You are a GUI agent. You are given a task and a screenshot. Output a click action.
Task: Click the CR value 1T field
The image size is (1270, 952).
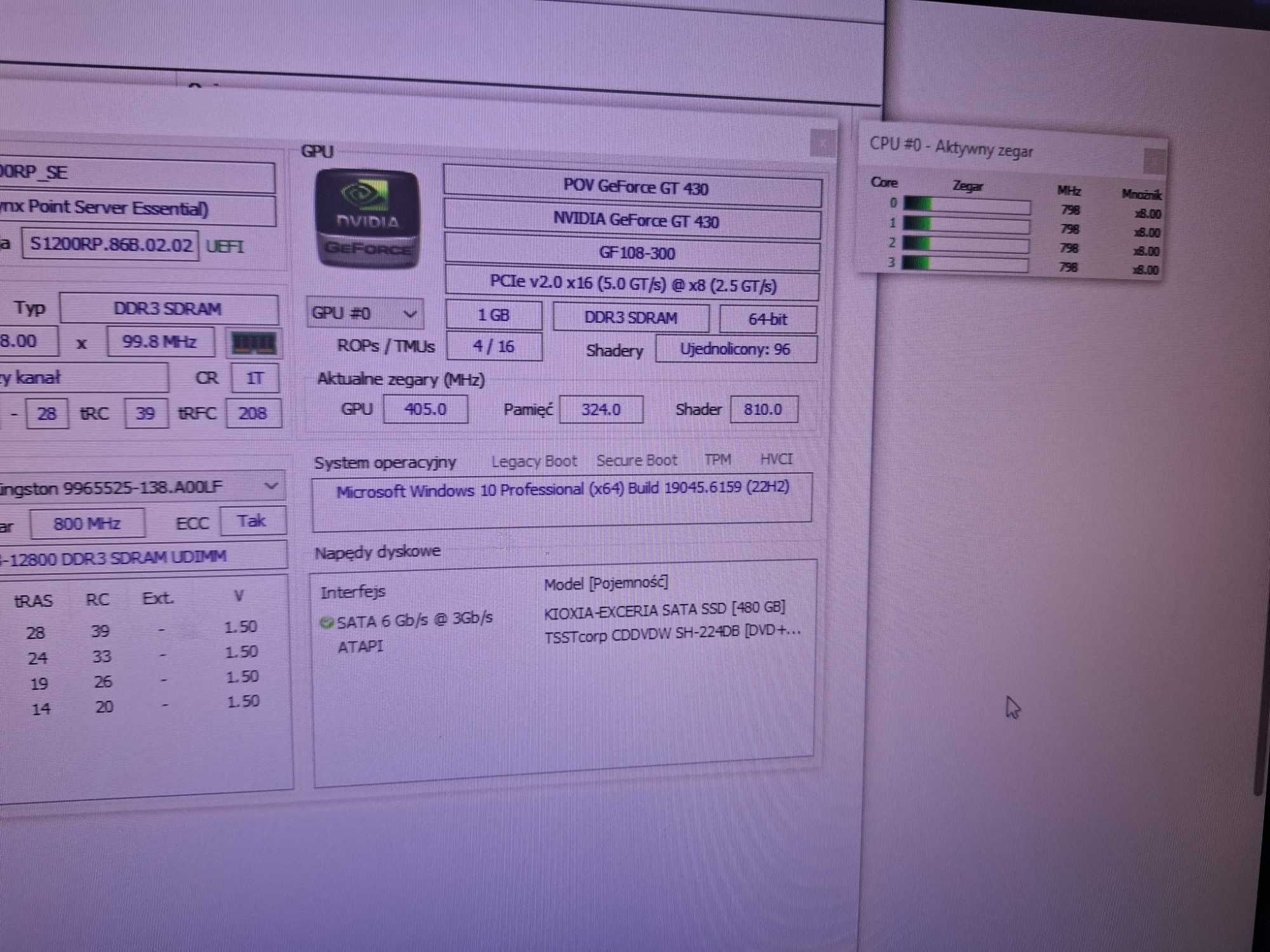click(255, 379)
